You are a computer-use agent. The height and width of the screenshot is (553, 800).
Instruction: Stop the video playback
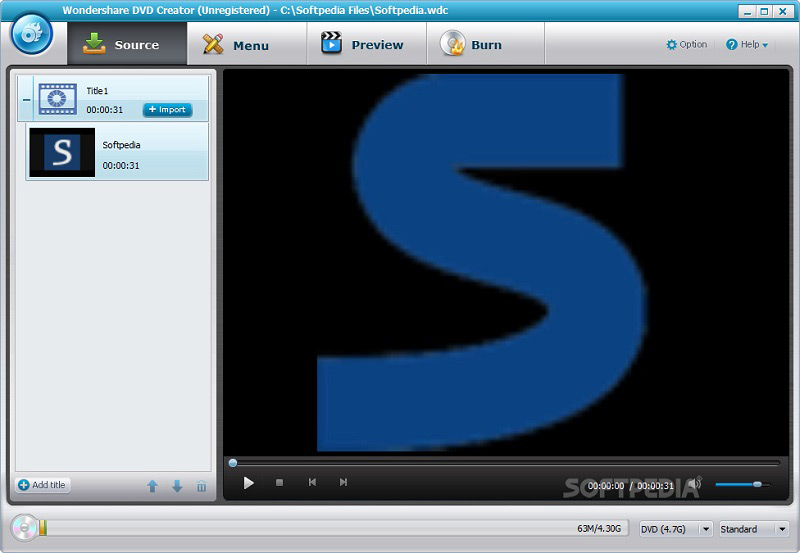pyautogui.click(x=280, y=483)
